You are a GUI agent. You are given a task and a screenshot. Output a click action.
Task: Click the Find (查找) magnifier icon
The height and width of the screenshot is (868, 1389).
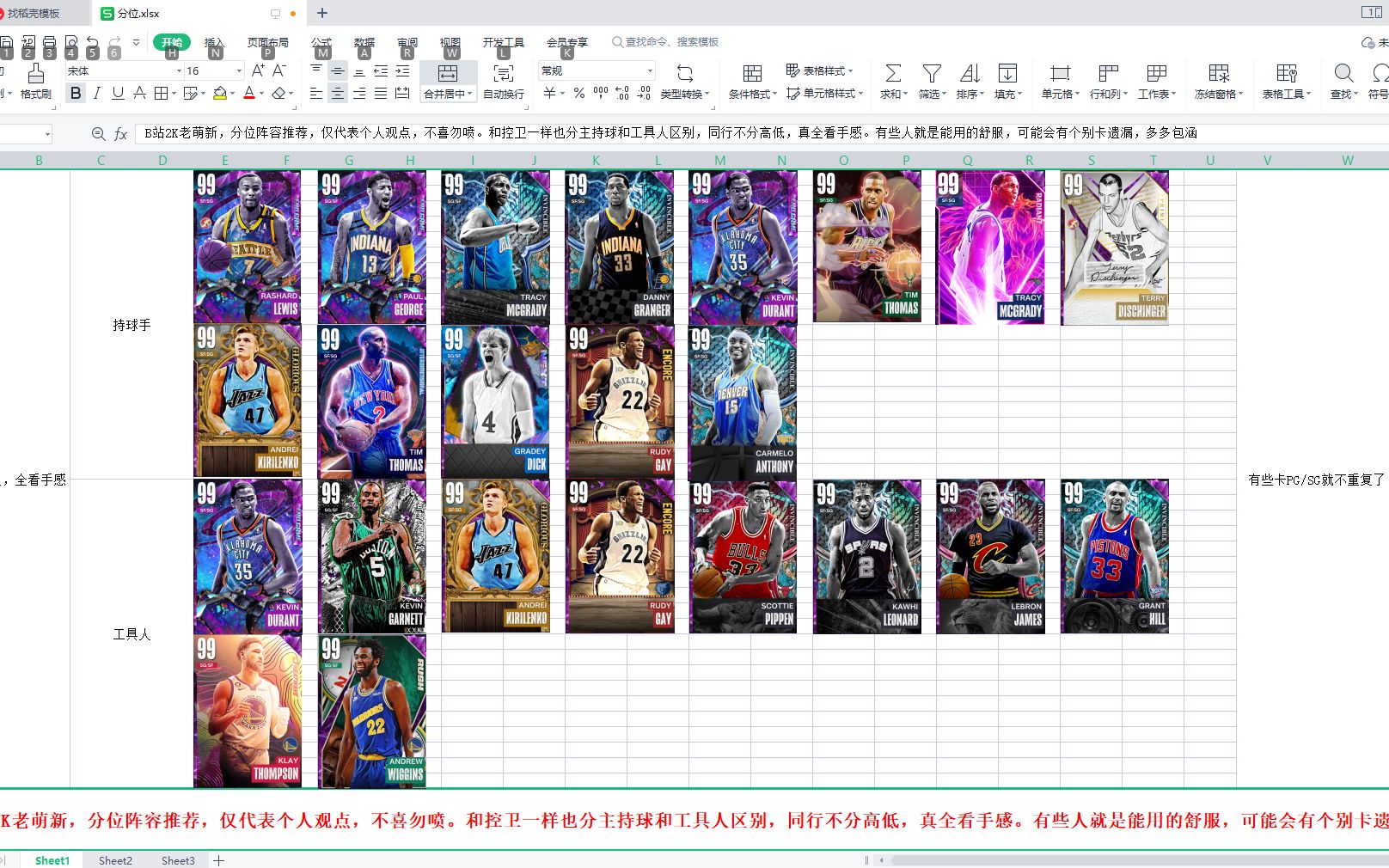click(1343, 74)
